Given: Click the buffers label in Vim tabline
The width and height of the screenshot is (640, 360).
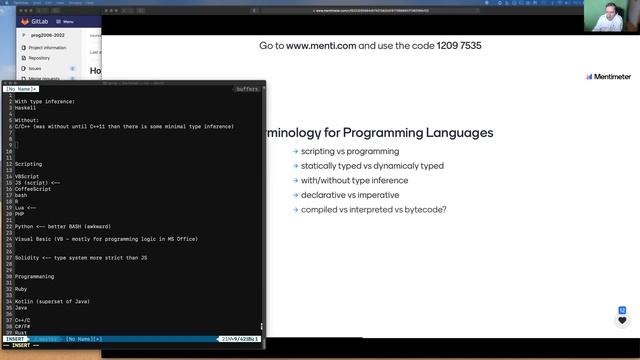Looking at the screenshot, I should point(247,89).
